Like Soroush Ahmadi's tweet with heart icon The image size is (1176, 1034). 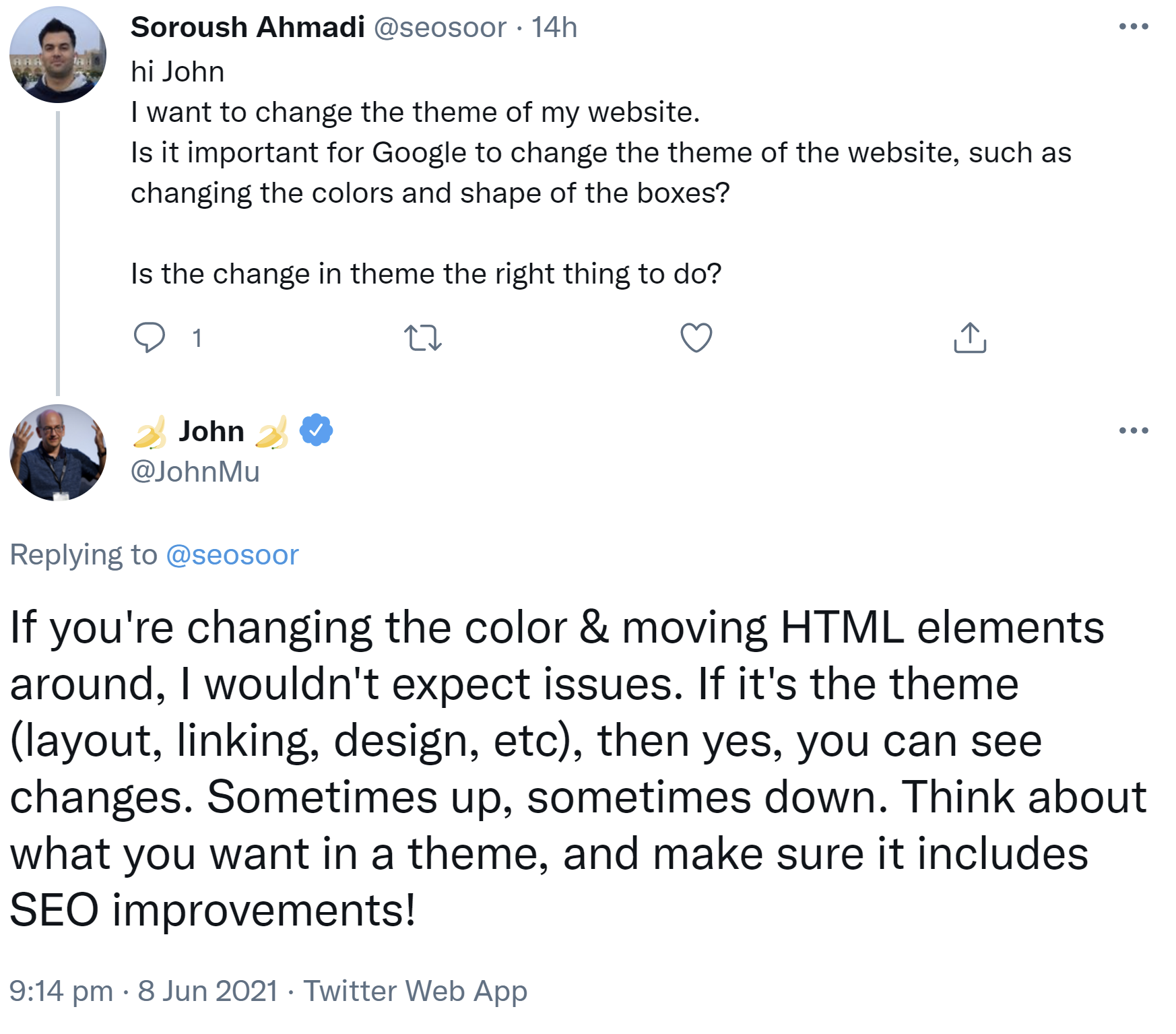tap(696, 337)
